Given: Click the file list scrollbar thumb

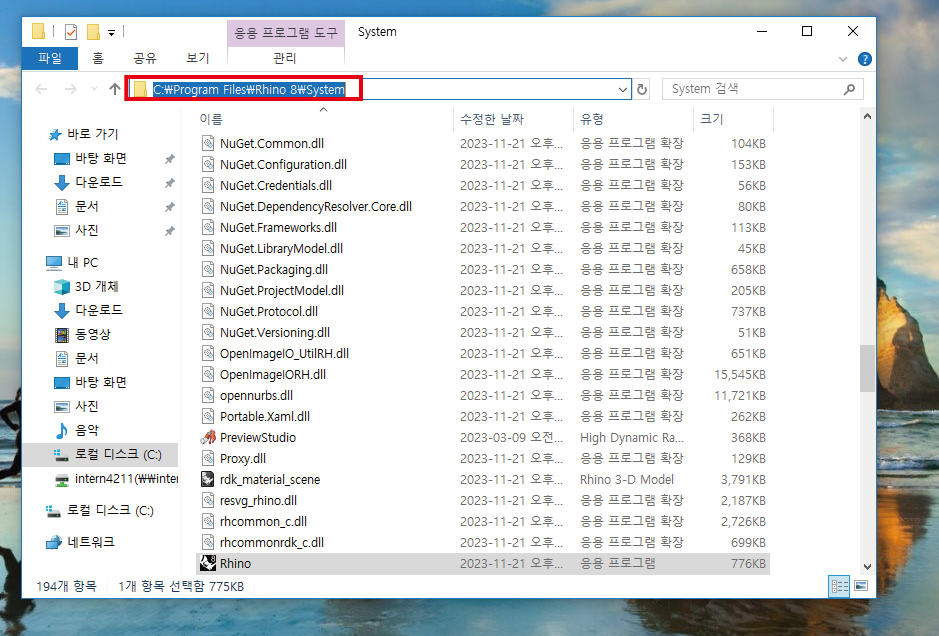Looking at the screenshot, I should pyautogui.click(x=867, y=368).
